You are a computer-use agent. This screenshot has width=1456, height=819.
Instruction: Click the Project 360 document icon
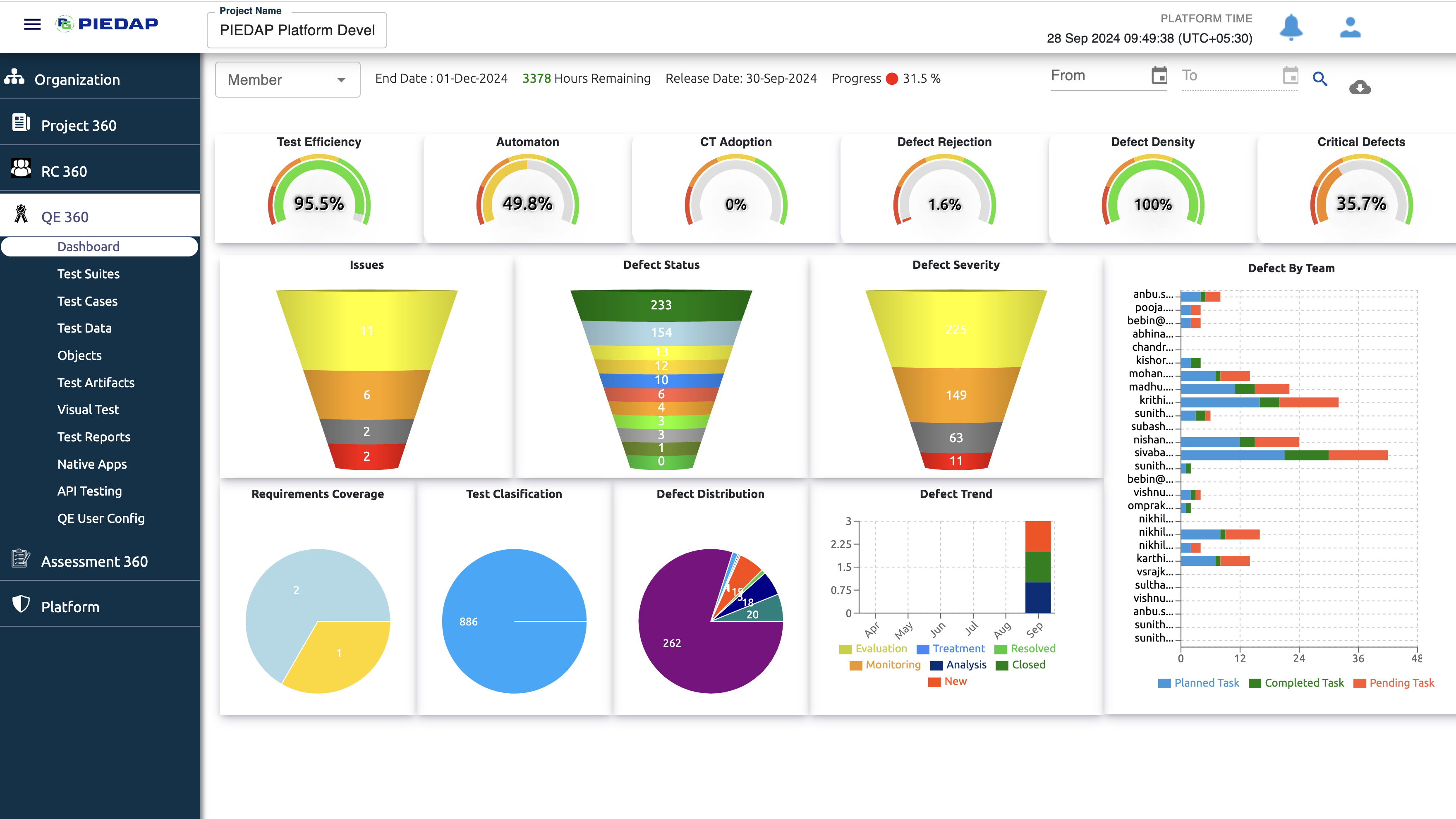point(21,122)
